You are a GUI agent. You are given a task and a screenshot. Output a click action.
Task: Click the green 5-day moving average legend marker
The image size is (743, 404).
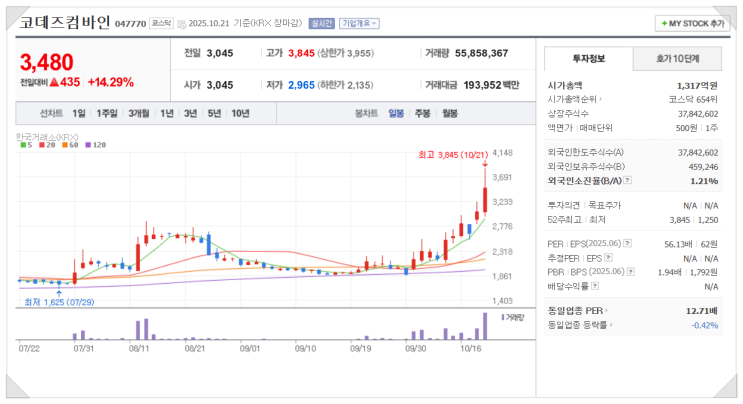pyautogui.click(x=23, y=145)
